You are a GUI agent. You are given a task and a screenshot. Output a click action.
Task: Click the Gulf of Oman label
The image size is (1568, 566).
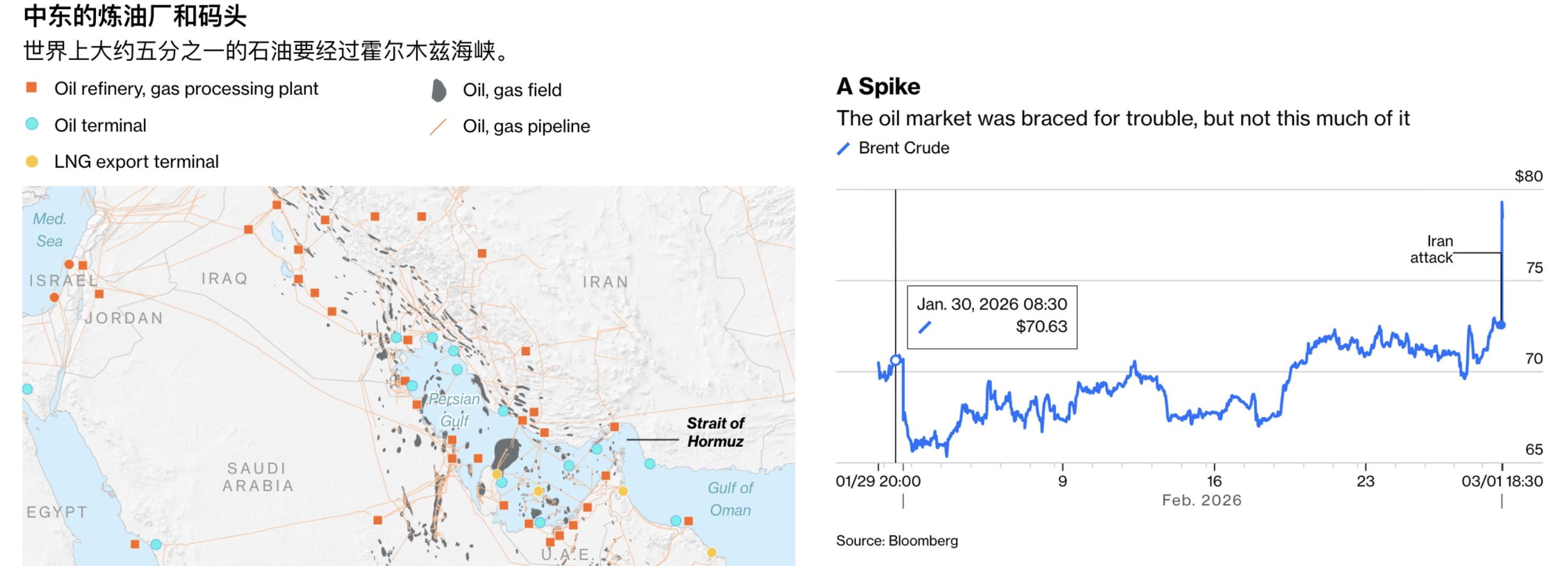pyautogui.click(x=730, y=498)
